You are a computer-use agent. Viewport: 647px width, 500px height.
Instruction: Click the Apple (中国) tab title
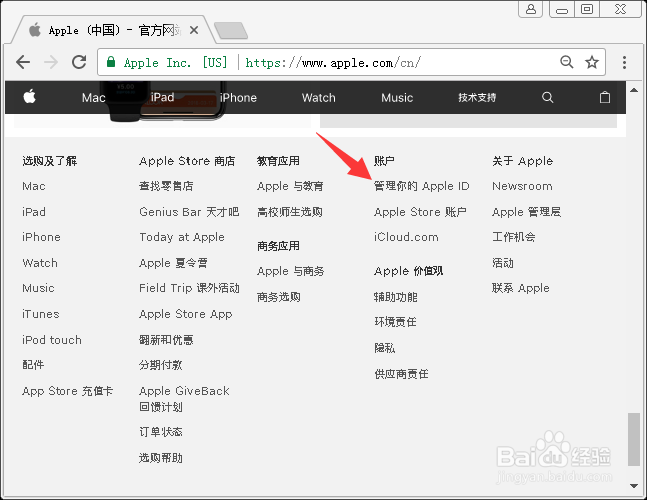pyautogui.click(x=114, y=30)
